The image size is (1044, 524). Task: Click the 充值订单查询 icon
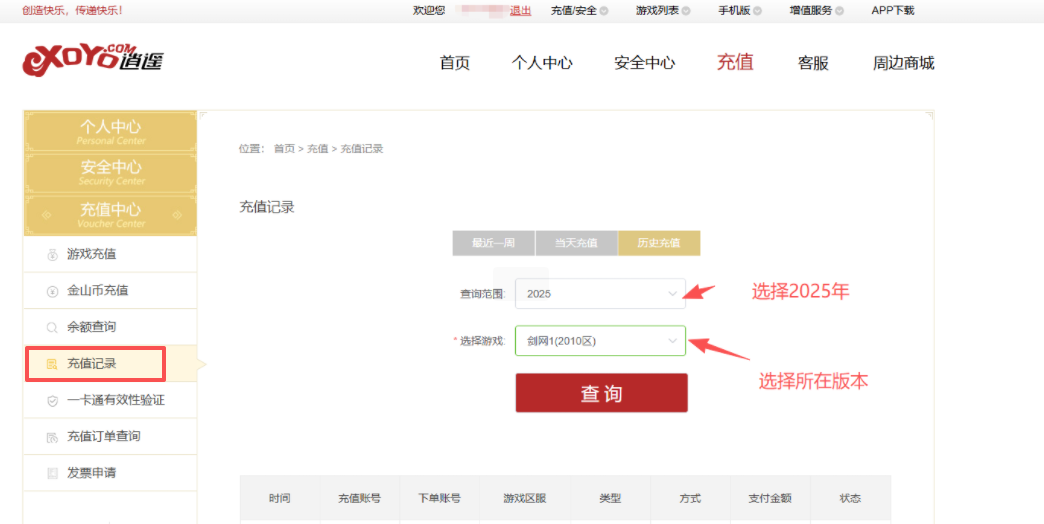pos(52,437)
